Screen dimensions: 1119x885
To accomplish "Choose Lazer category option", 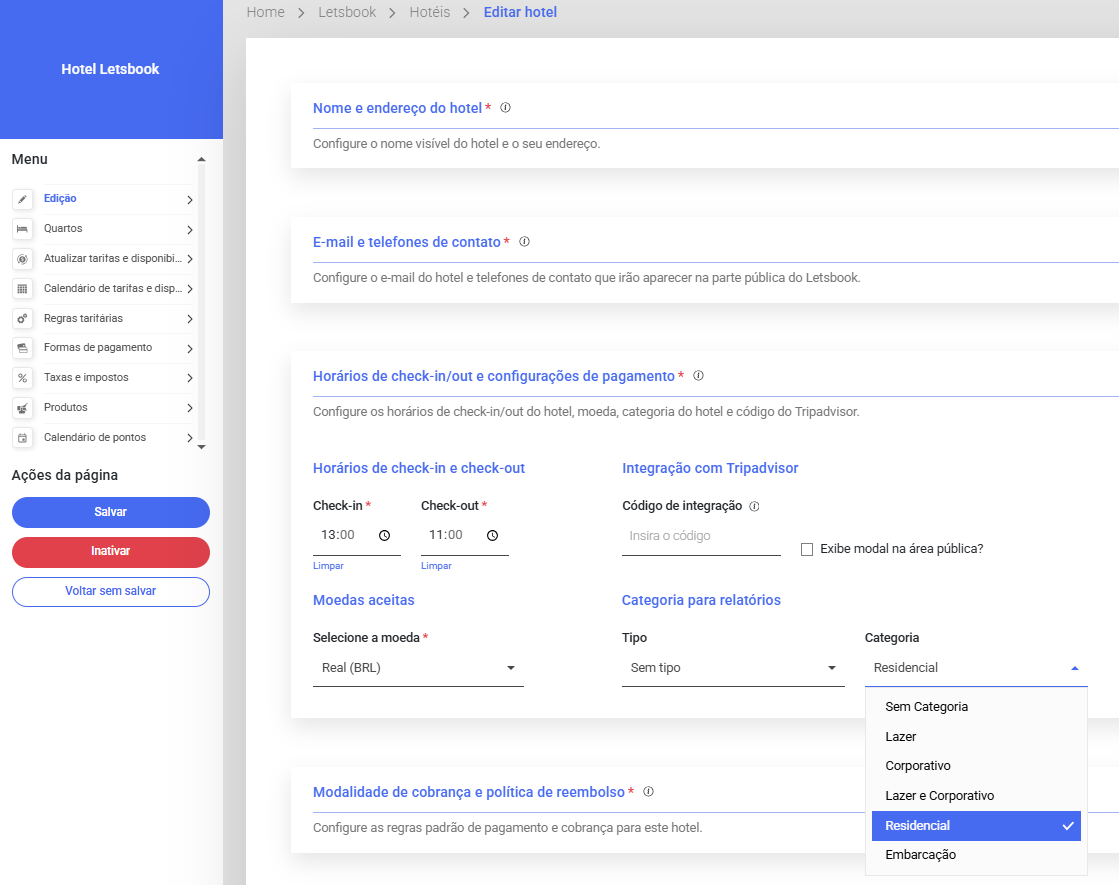I will click(x=976, y=737).
